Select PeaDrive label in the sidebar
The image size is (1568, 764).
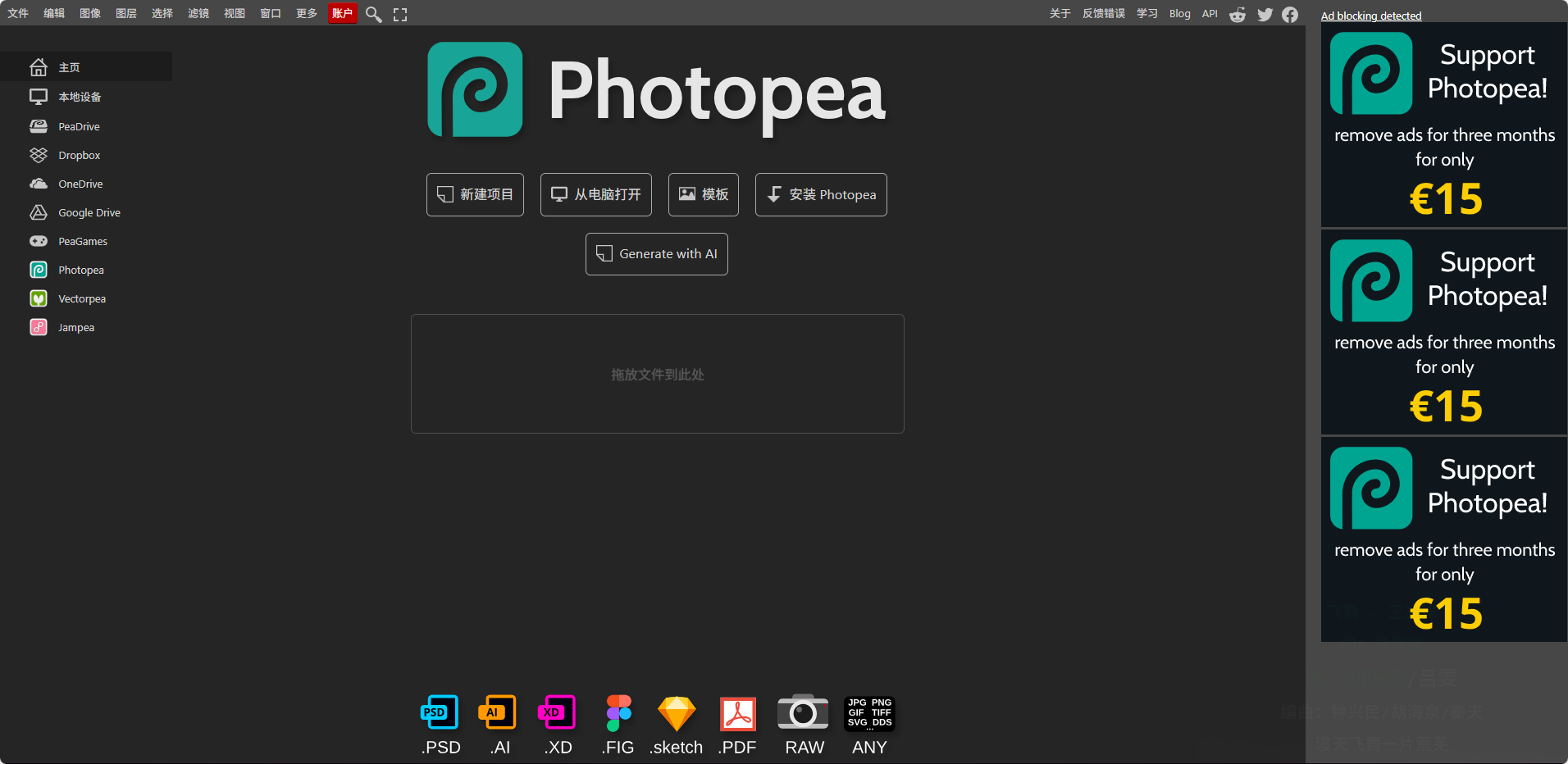pos(79,126)
